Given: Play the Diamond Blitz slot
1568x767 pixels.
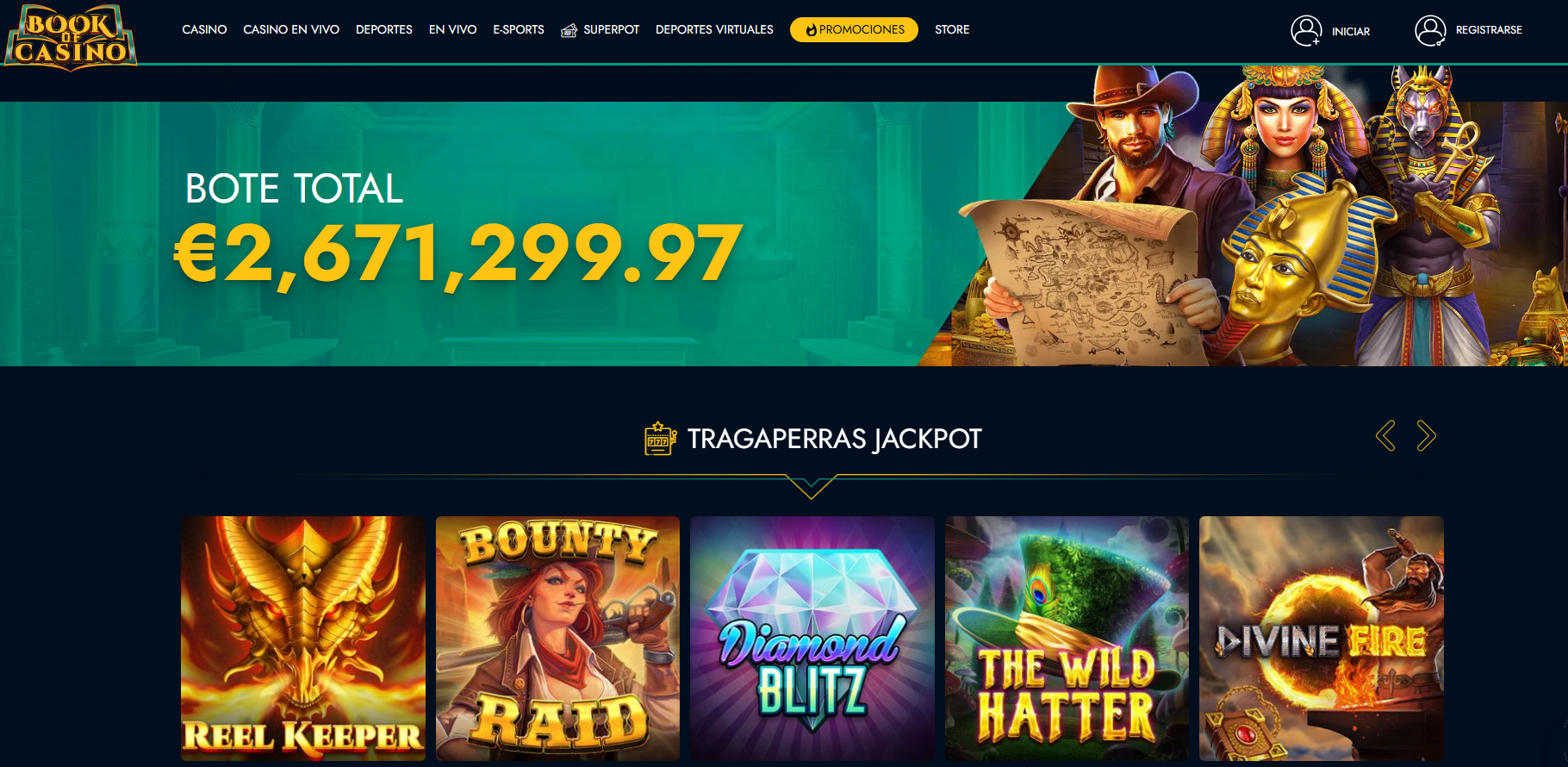Looking at the screenshot, I should 812,639.
